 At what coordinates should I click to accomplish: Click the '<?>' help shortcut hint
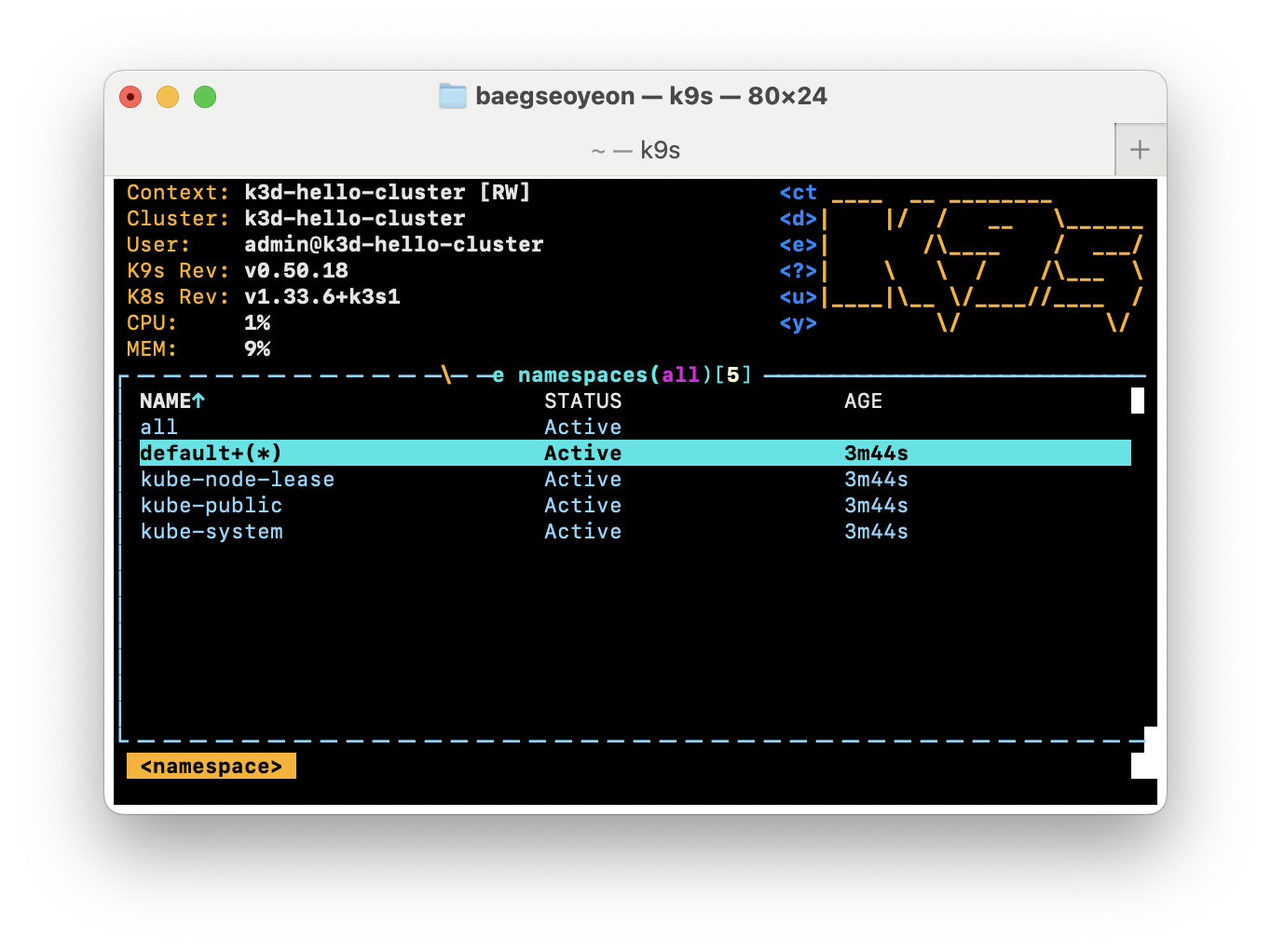coord(799,270)
